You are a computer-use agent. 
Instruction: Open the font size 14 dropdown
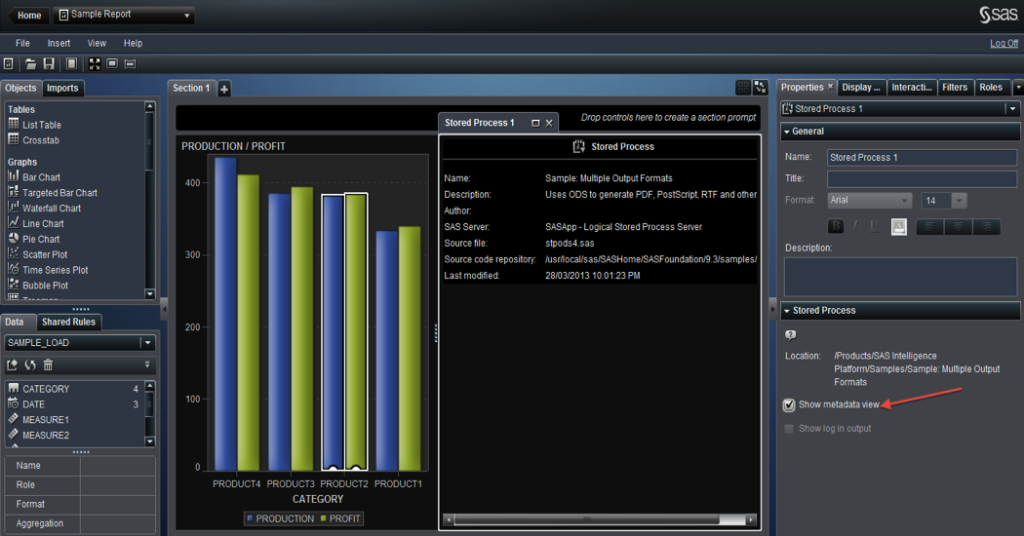pyautogui.click(x=959, y=200)
